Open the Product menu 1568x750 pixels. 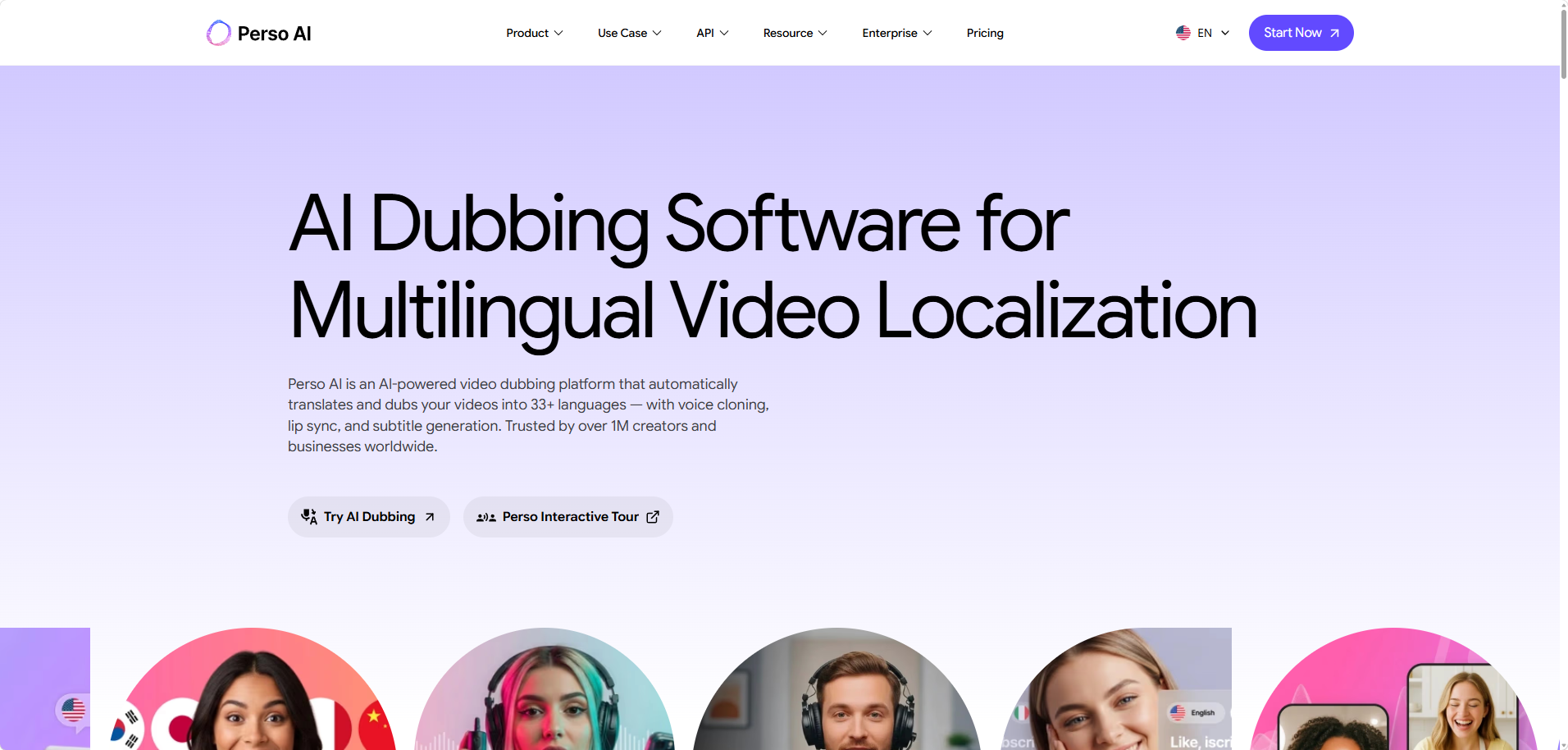(x=535, y=33)
